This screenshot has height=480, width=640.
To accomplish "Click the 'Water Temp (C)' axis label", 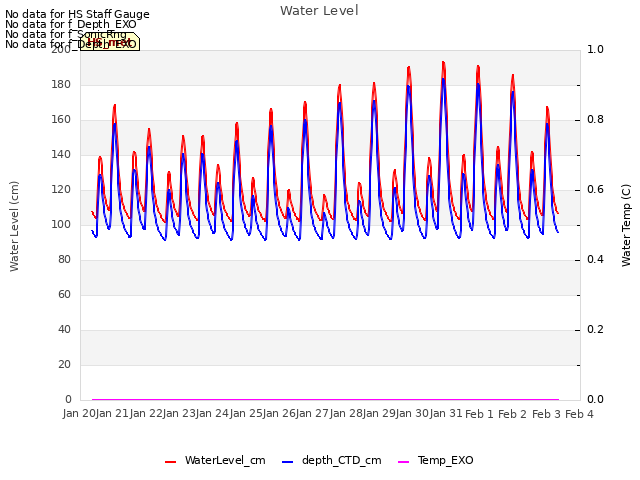I will tap(626, 225).
